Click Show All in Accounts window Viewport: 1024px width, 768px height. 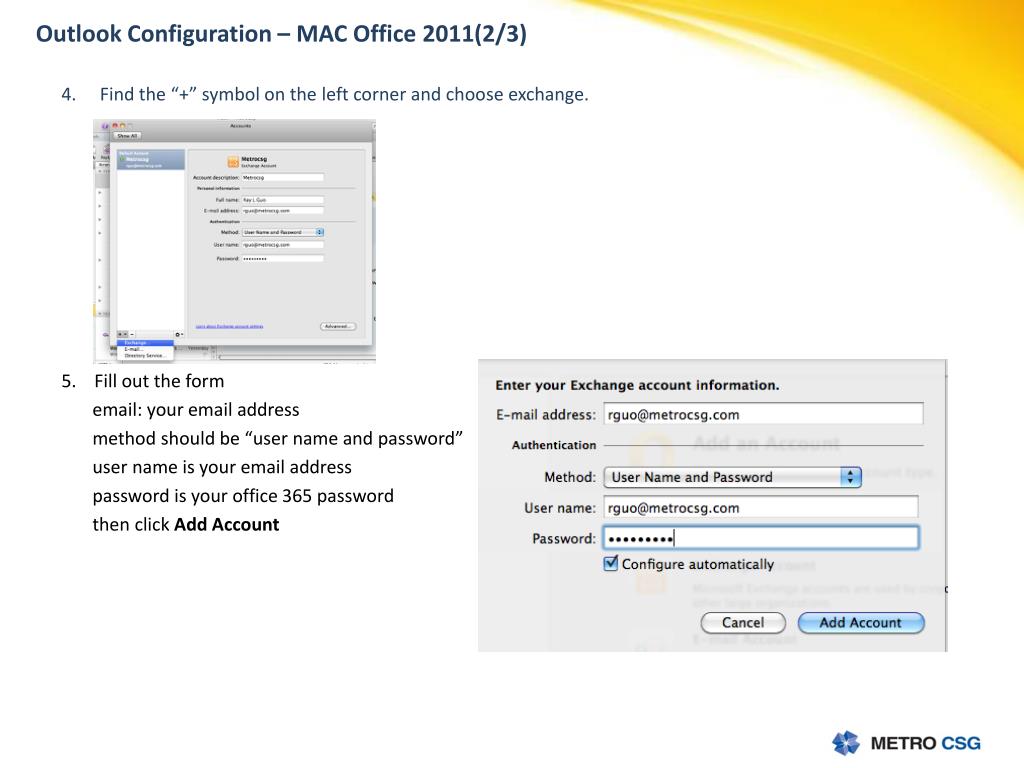tap(127, 136)
